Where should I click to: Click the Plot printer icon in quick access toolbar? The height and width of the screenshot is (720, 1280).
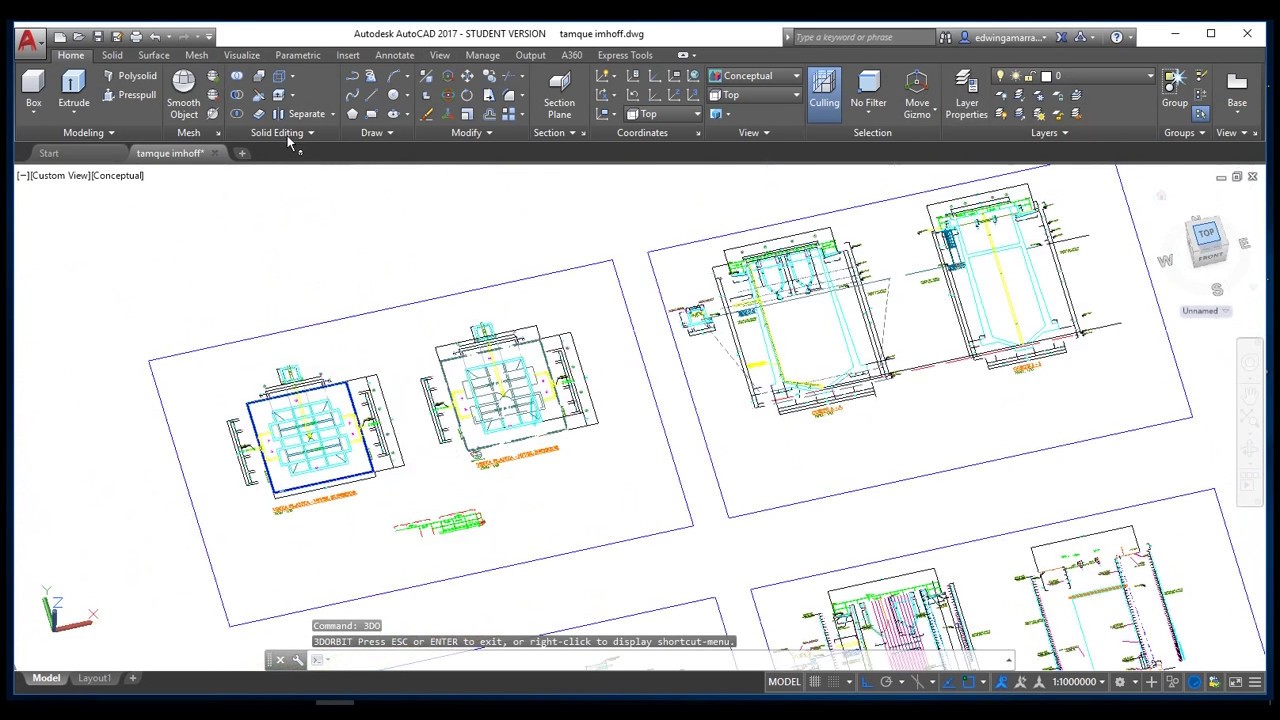(136, 37)
